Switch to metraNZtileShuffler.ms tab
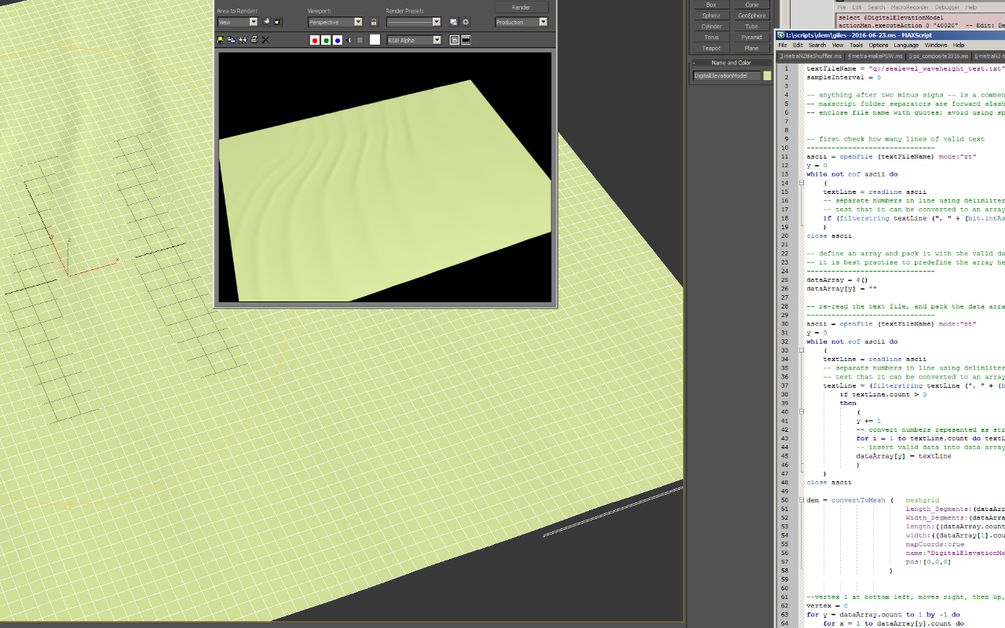Screen dimensions: 1005x628 [x=810, y=56]
